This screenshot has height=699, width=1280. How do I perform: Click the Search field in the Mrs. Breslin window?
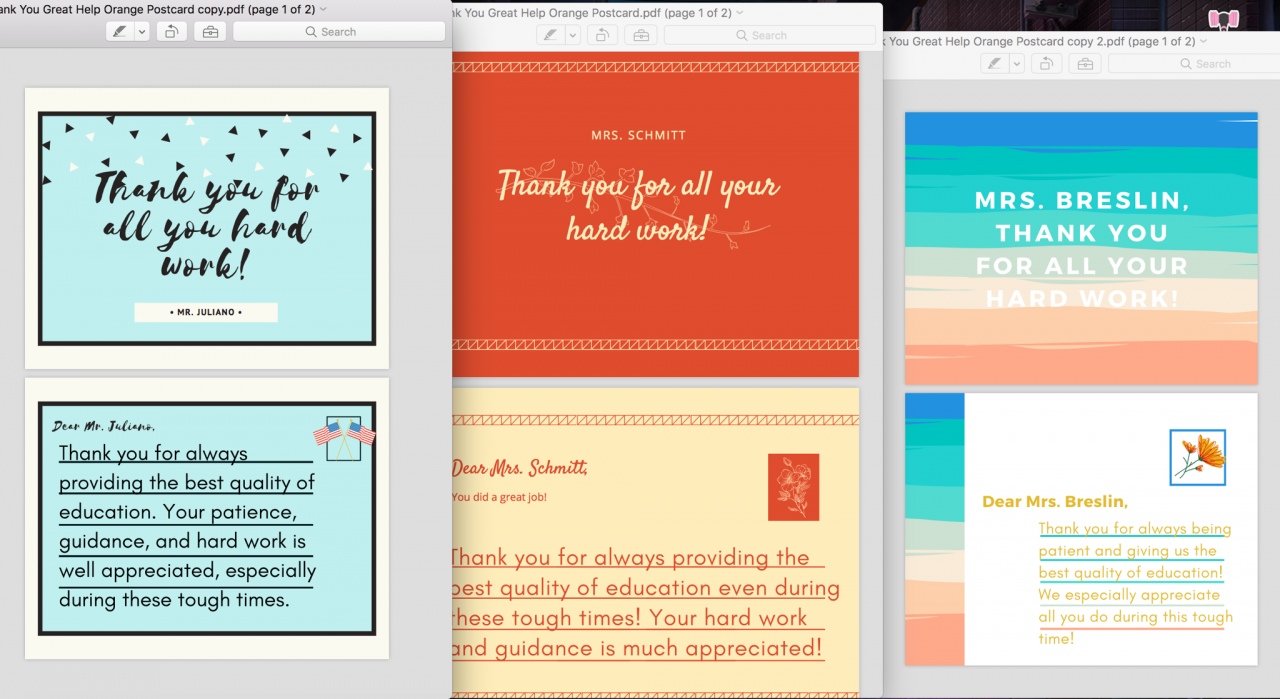[x=1195, y=63]
